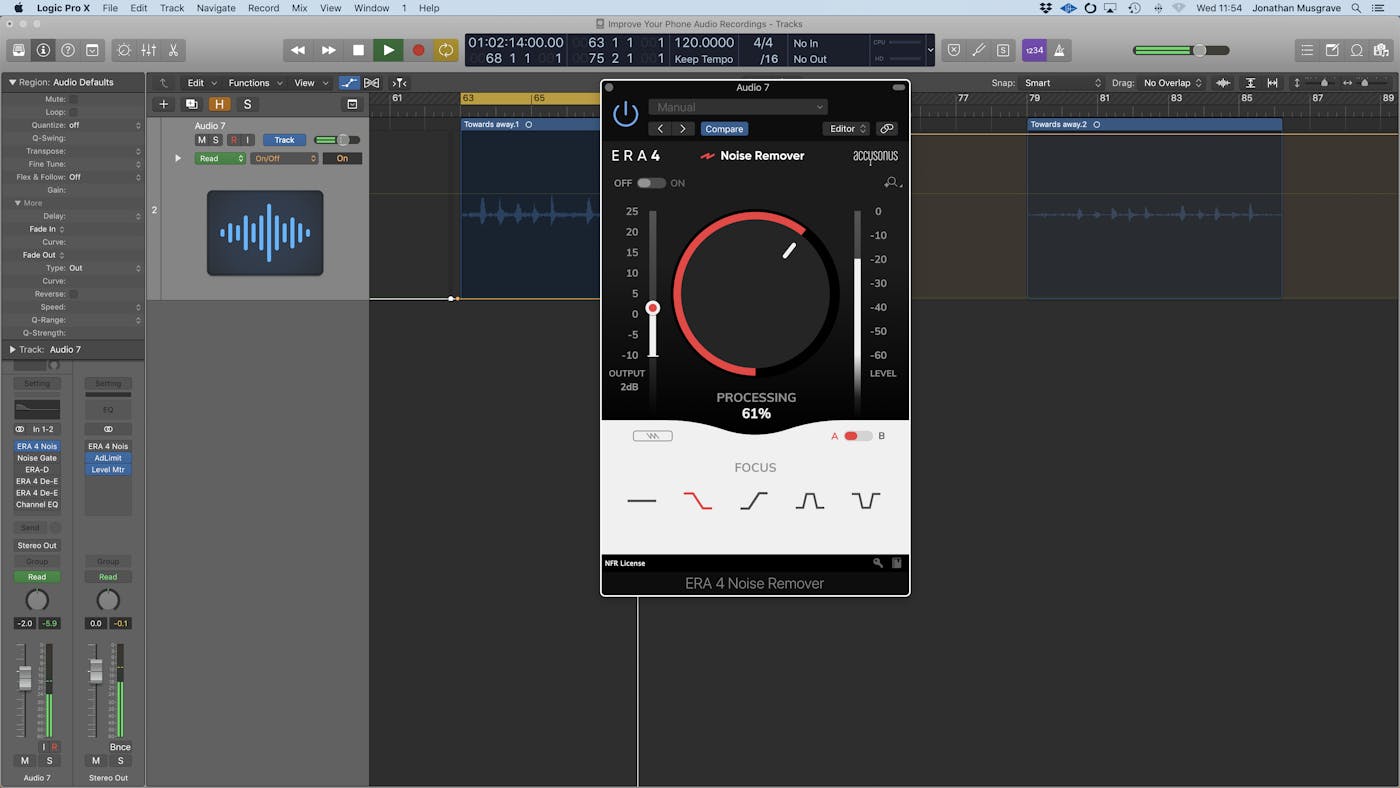
Task: Go to previous plugin preset arrow
Action: [x=660, y=129]
